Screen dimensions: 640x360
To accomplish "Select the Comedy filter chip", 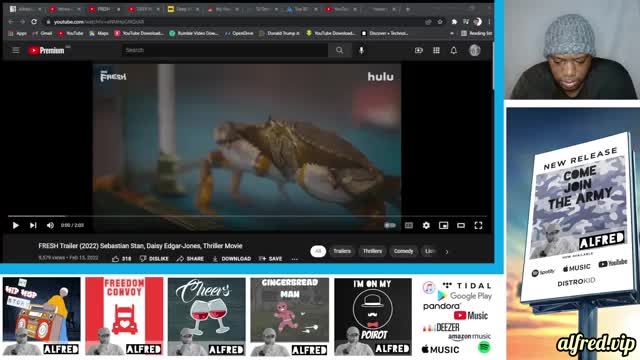I will click(x=403, y=251).
